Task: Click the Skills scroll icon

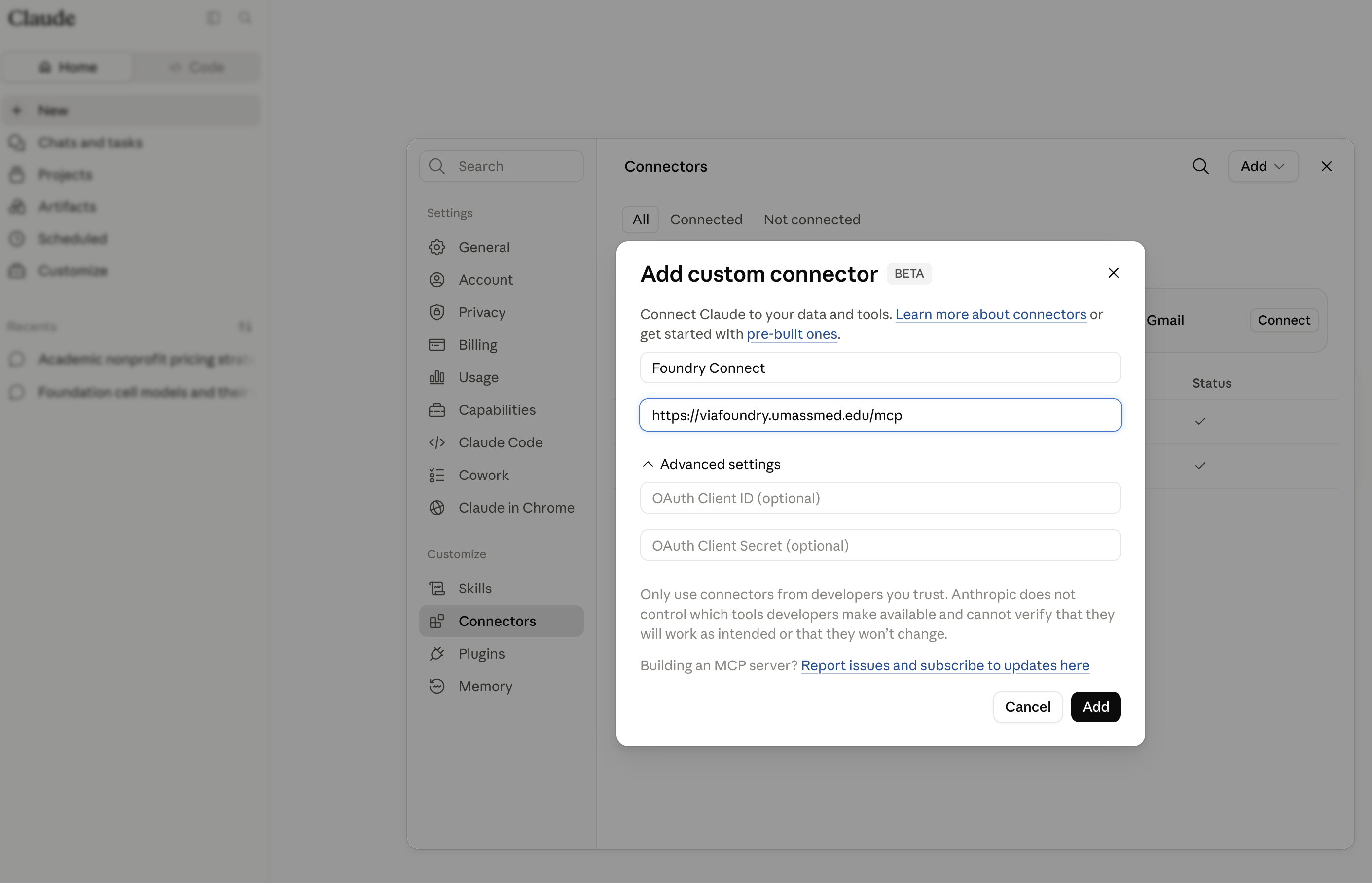Action: click(436, 589)
